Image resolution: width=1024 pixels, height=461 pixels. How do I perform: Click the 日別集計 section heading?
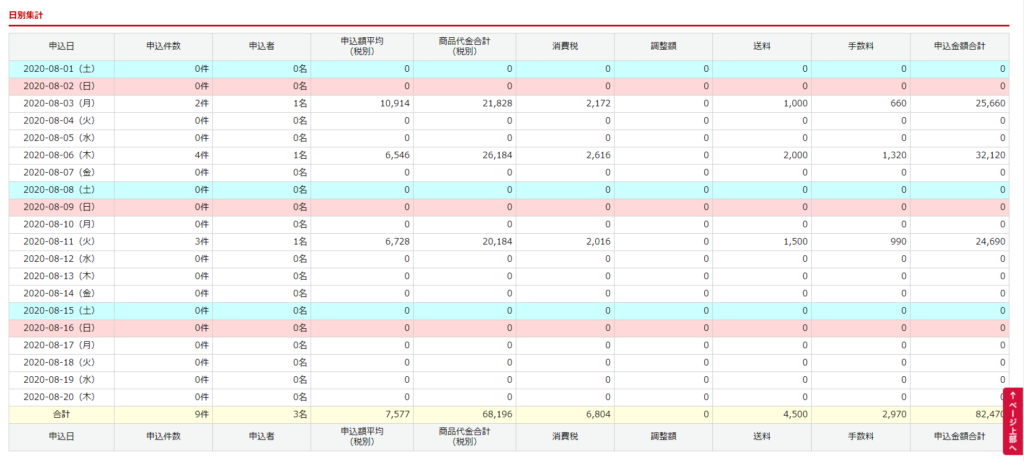click(26, 14)
